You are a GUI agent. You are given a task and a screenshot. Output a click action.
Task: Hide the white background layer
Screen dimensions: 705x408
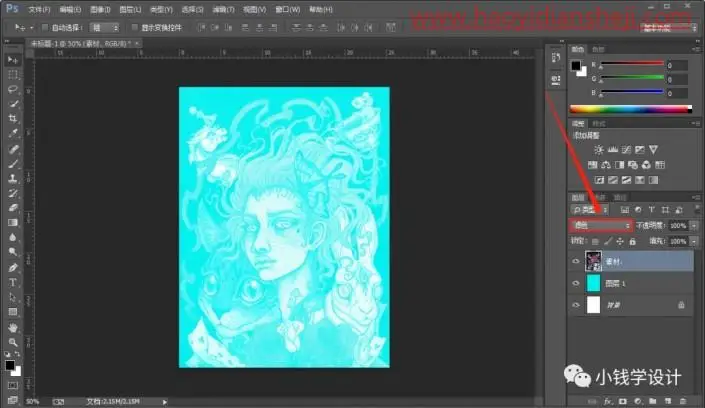tap(576, 305)
